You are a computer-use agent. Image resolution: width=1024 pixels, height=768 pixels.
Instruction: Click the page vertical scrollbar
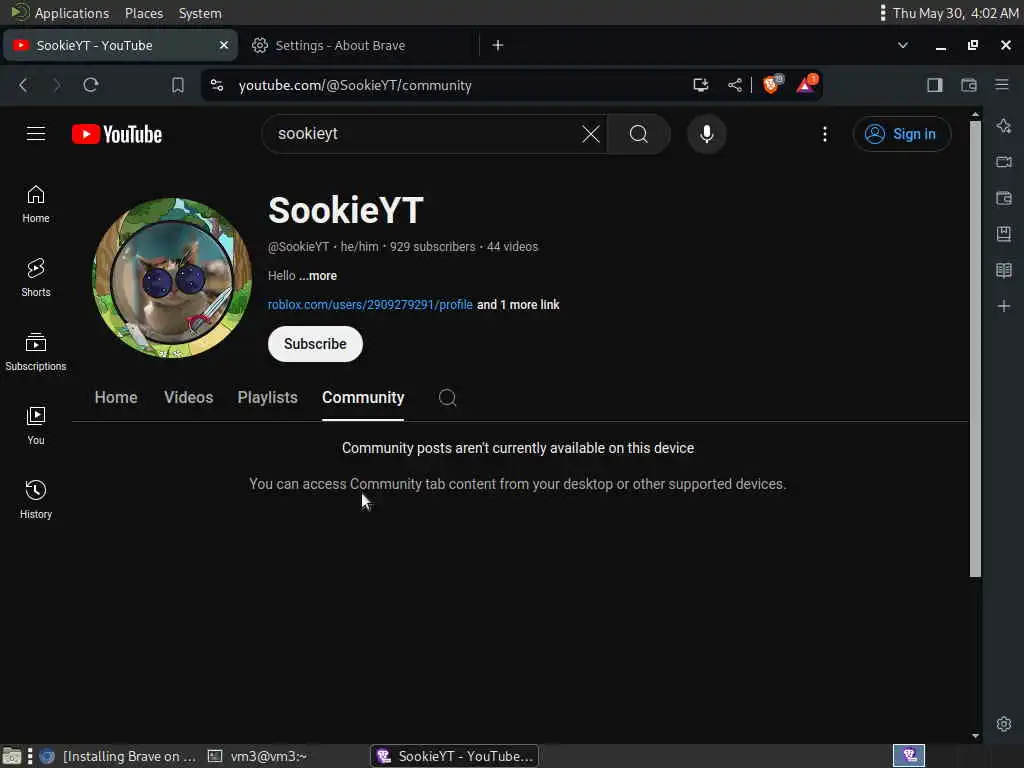975,349
